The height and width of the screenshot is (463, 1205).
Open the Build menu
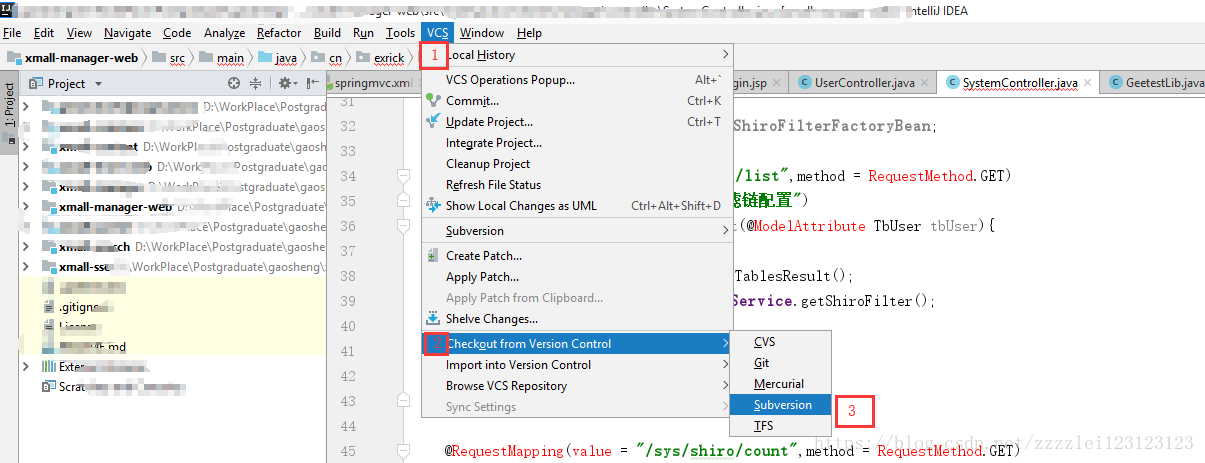[327, 33]
